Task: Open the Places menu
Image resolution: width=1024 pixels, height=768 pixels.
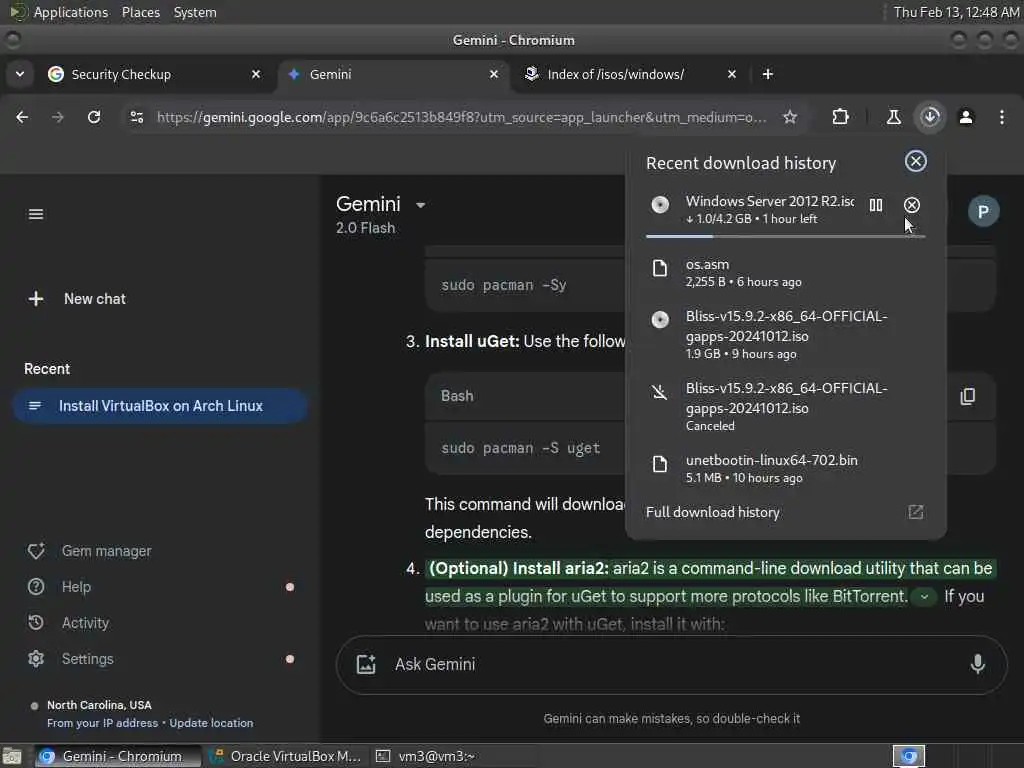Action: click(x=141, y=12)
